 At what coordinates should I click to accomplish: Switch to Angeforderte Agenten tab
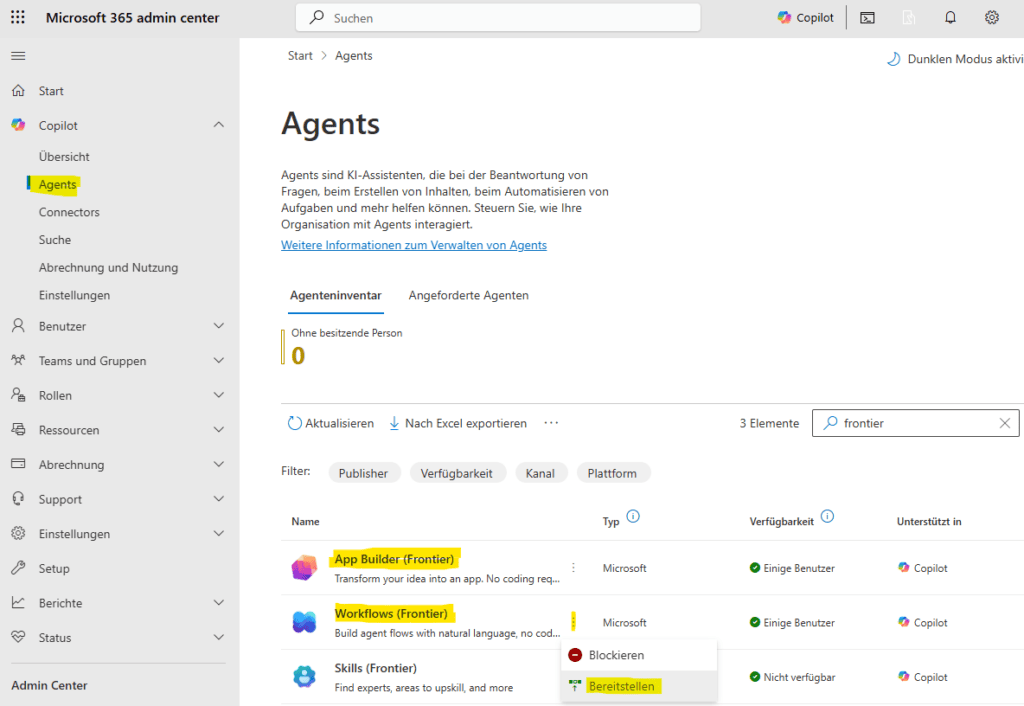[x=468, y=295]
